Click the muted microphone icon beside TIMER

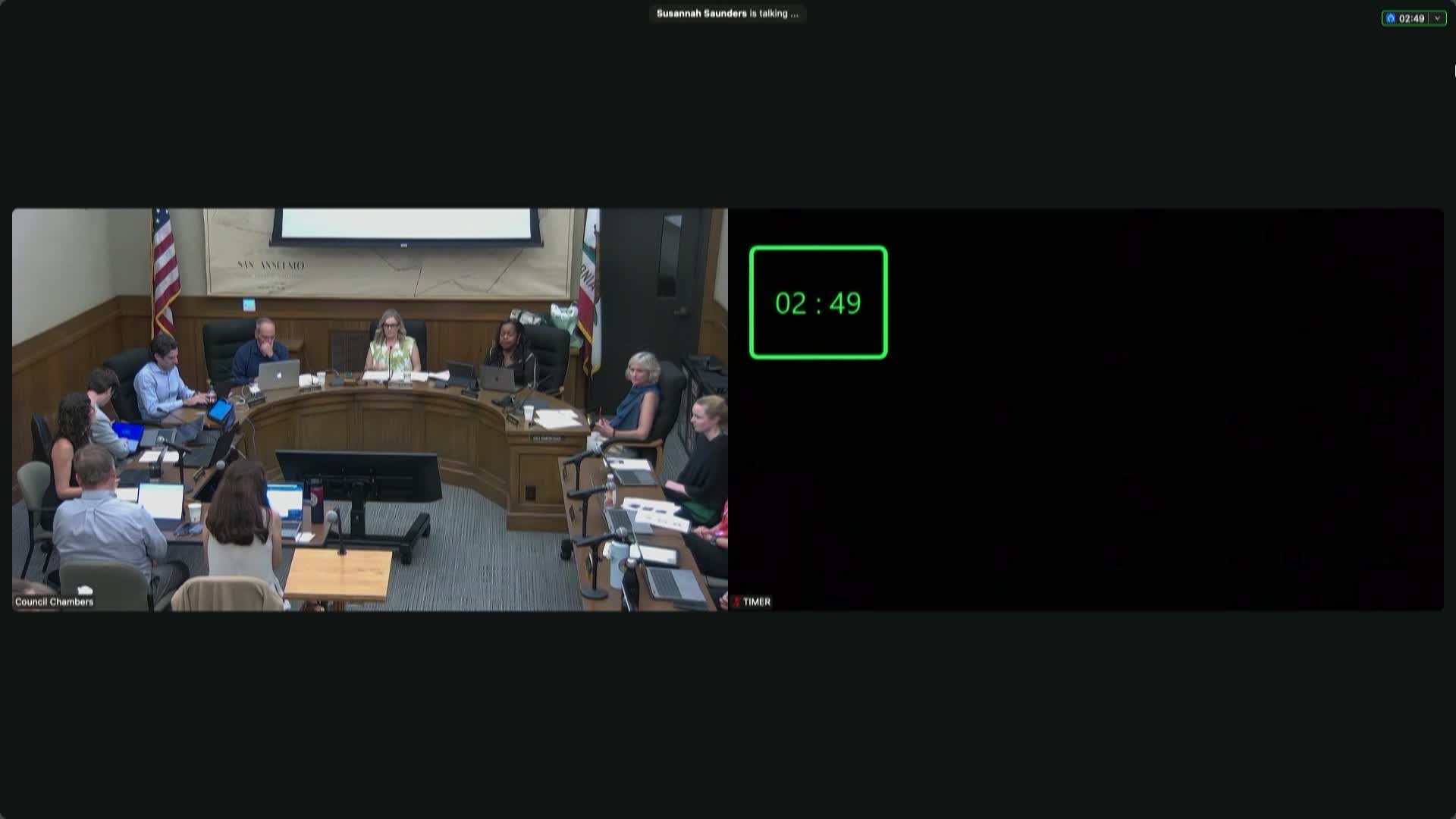(736, 601)
